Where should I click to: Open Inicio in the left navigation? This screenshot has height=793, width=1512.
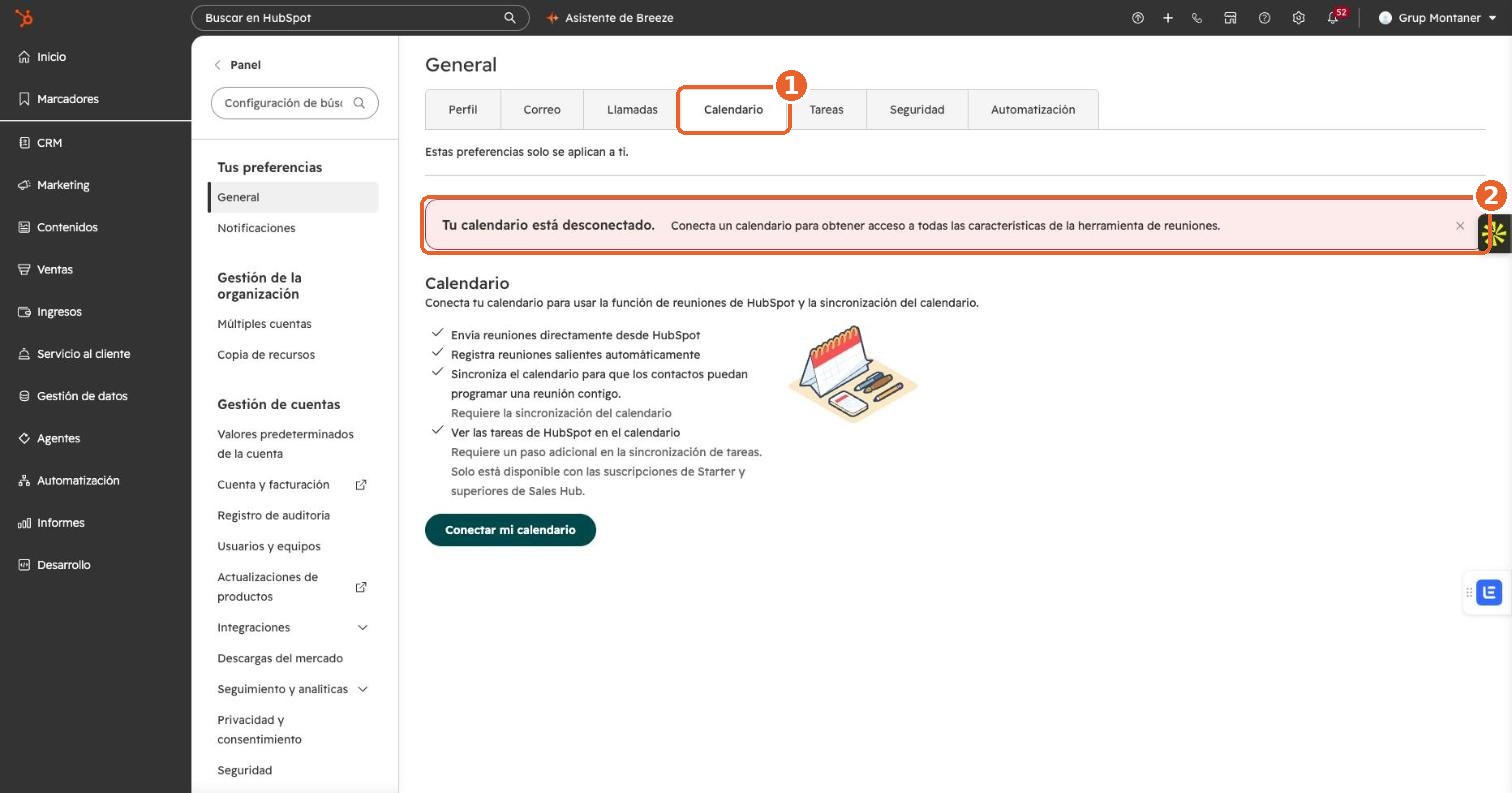(x=42, y=57)
